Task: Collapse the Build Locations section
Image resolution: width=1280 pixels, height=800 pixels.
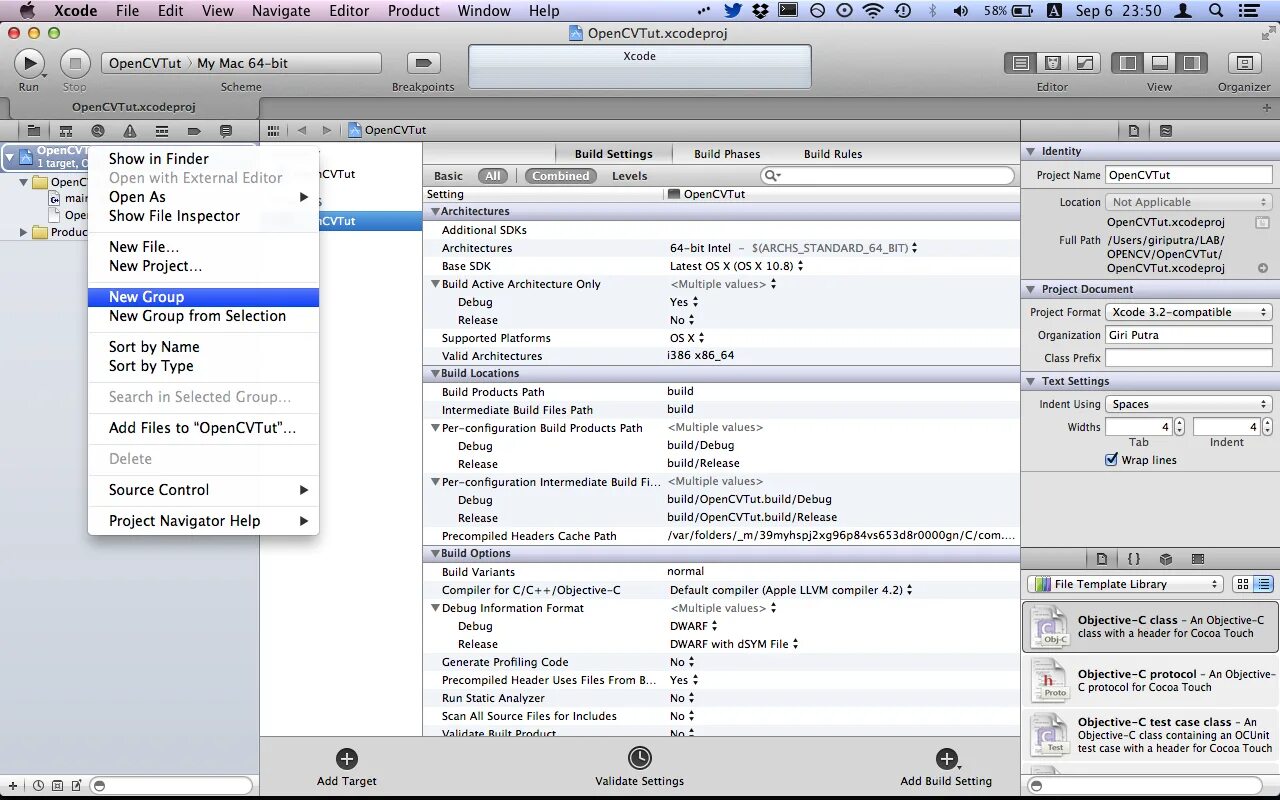Action: (435, 374)
